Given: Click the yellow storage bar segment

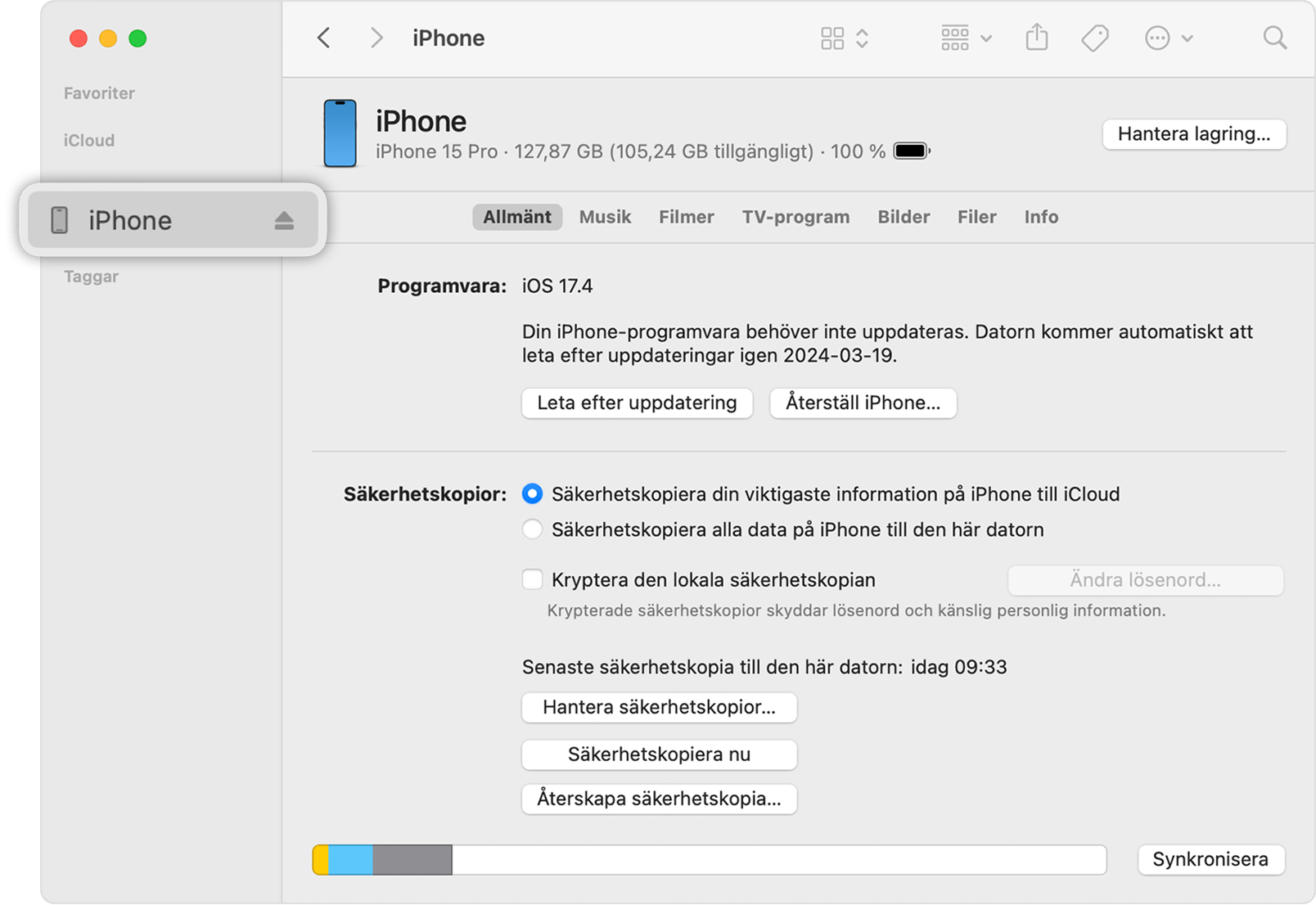Looking at the screenshot, I should point(321,860).
